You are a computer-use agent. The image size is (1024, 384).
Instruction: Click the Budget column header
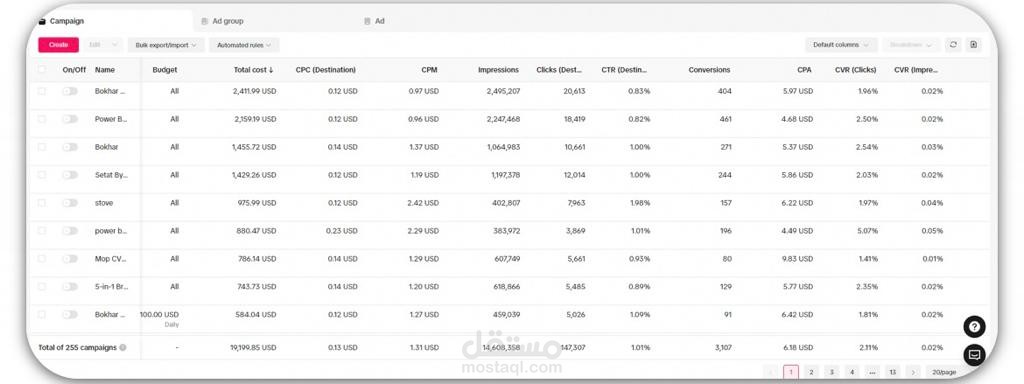tap(165, 70)
